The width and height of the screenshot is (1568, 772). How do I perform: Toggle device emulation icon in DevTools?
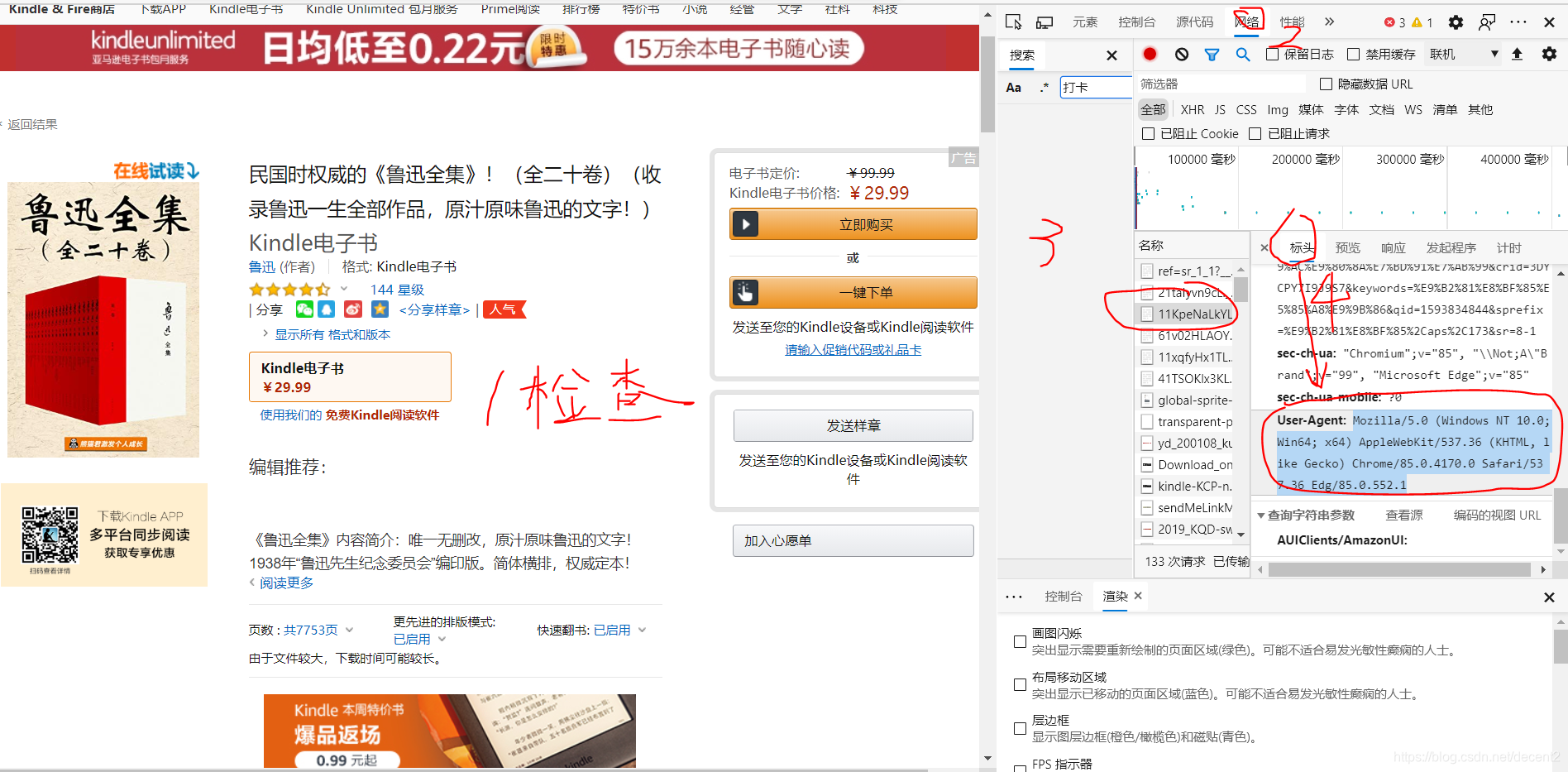pyautogui.click(x=1045, y=22)
